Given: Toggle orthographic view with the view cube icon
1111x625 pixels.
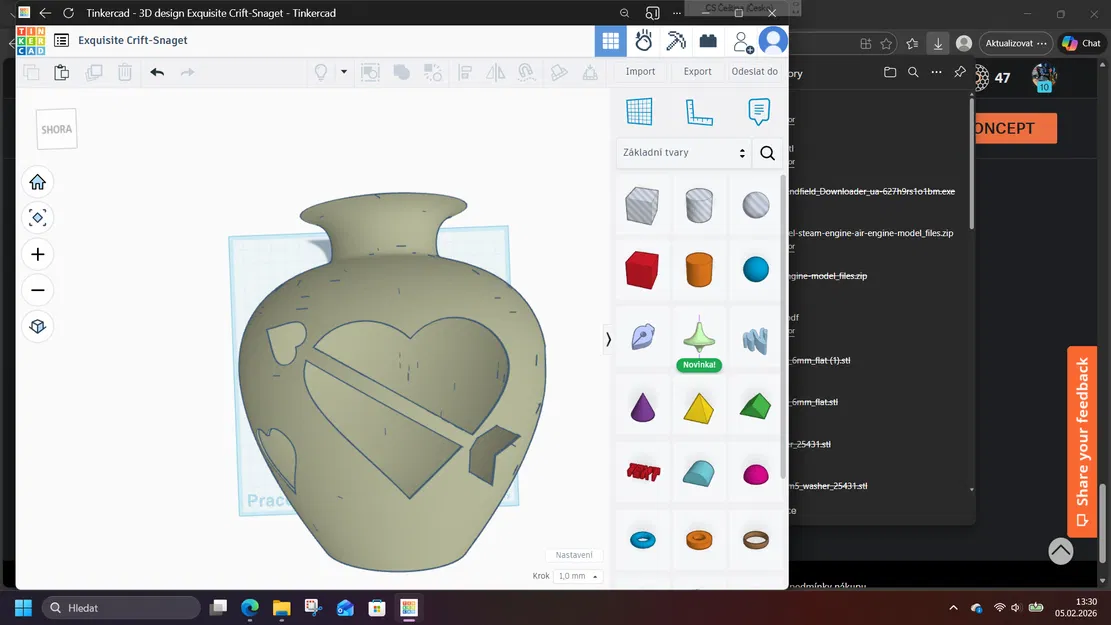Looking at the screenshot, I should click(37, 326).
